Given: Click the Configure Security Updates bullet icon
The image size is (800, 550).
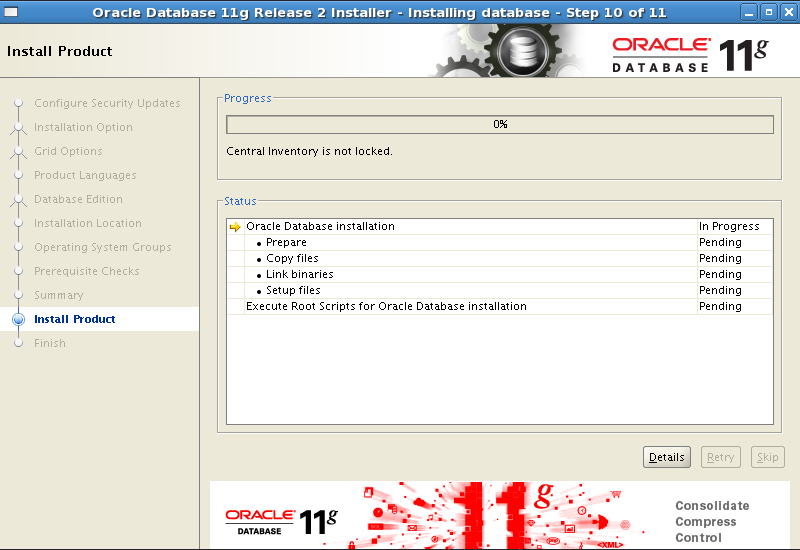Looking at the screenshot, I should point(18,103).
